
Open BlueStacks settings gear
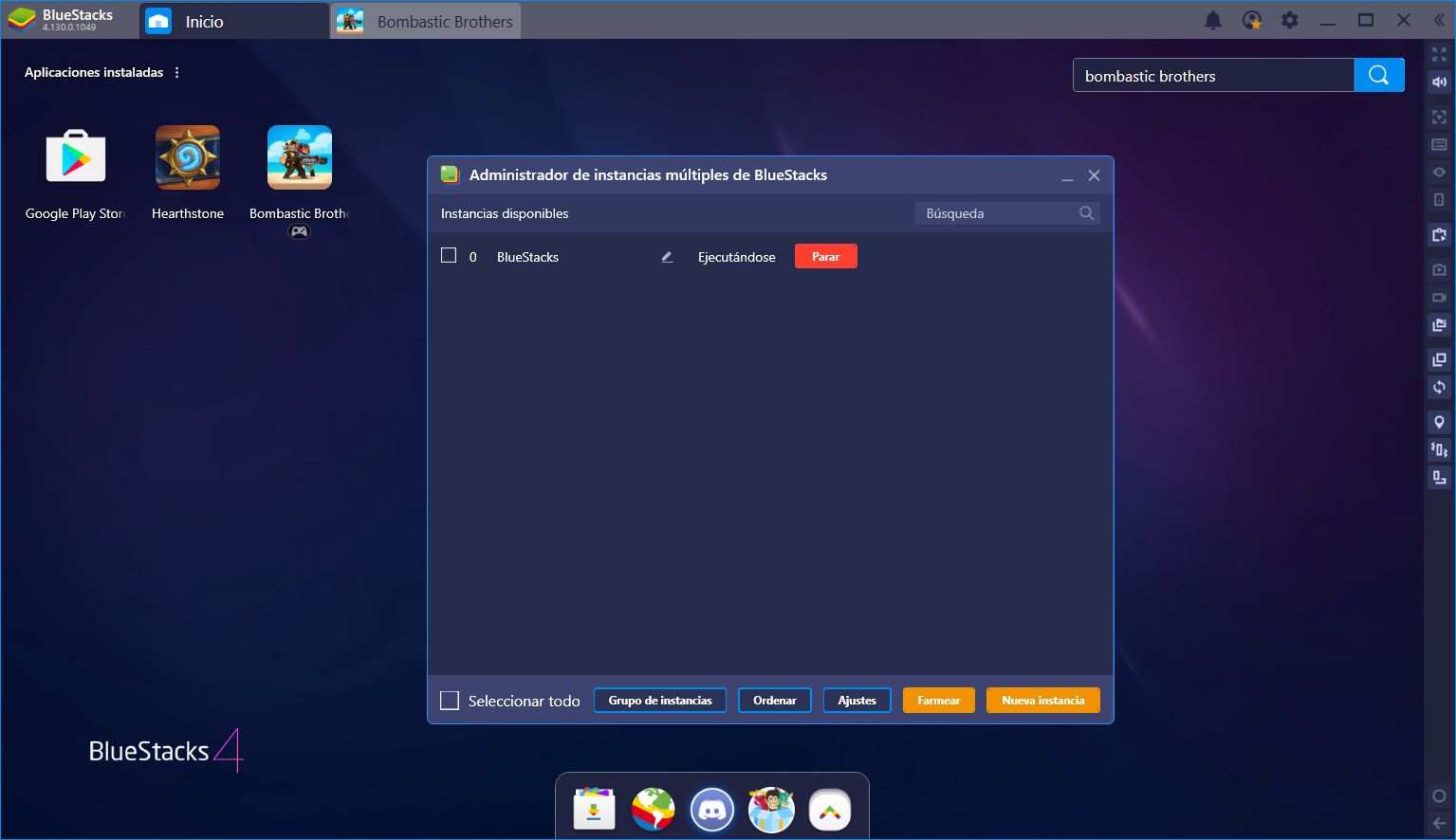click(1290, 20)
